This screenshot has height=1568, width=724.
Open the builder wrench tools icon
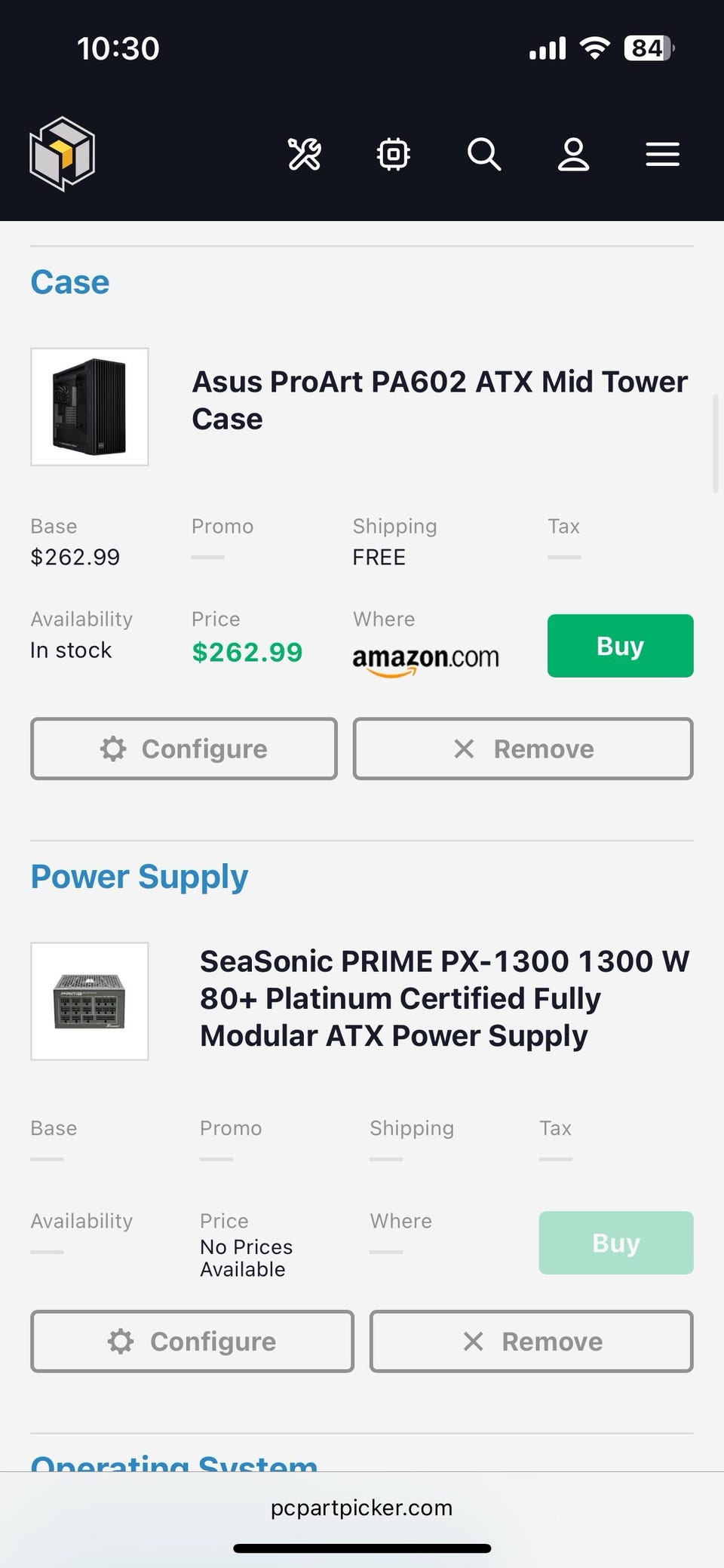click(x=305, y=155)
